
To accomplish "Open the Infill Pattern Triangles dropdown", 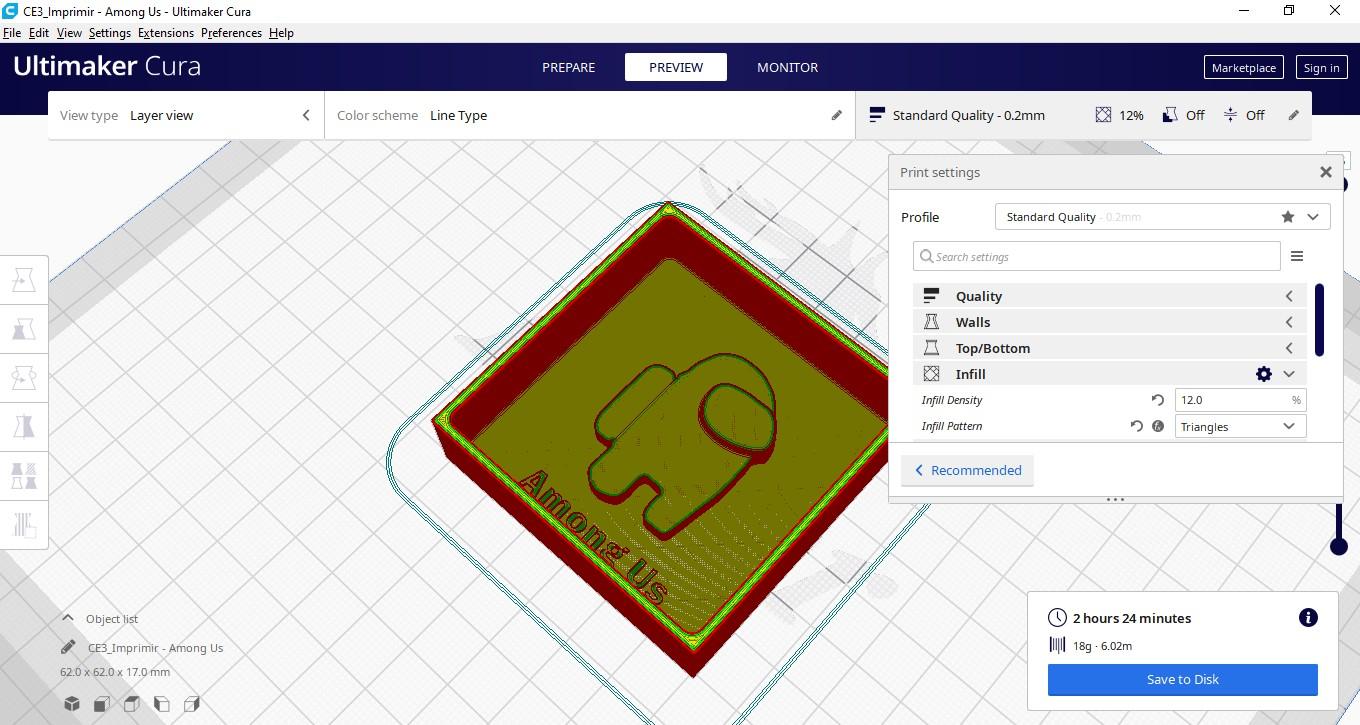I will tap(1240, 426).
